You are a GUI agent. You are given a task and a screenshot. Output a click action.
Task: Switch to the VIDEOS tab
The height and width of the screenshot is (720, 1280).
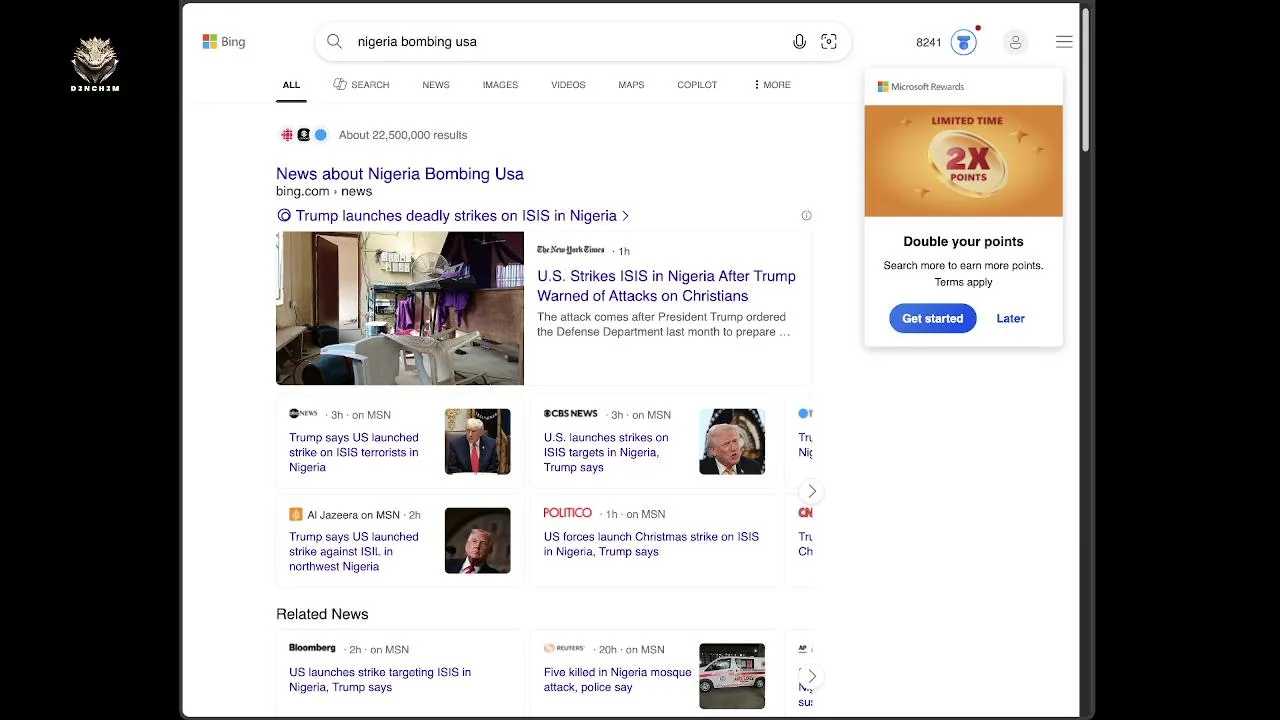[568, 85]
